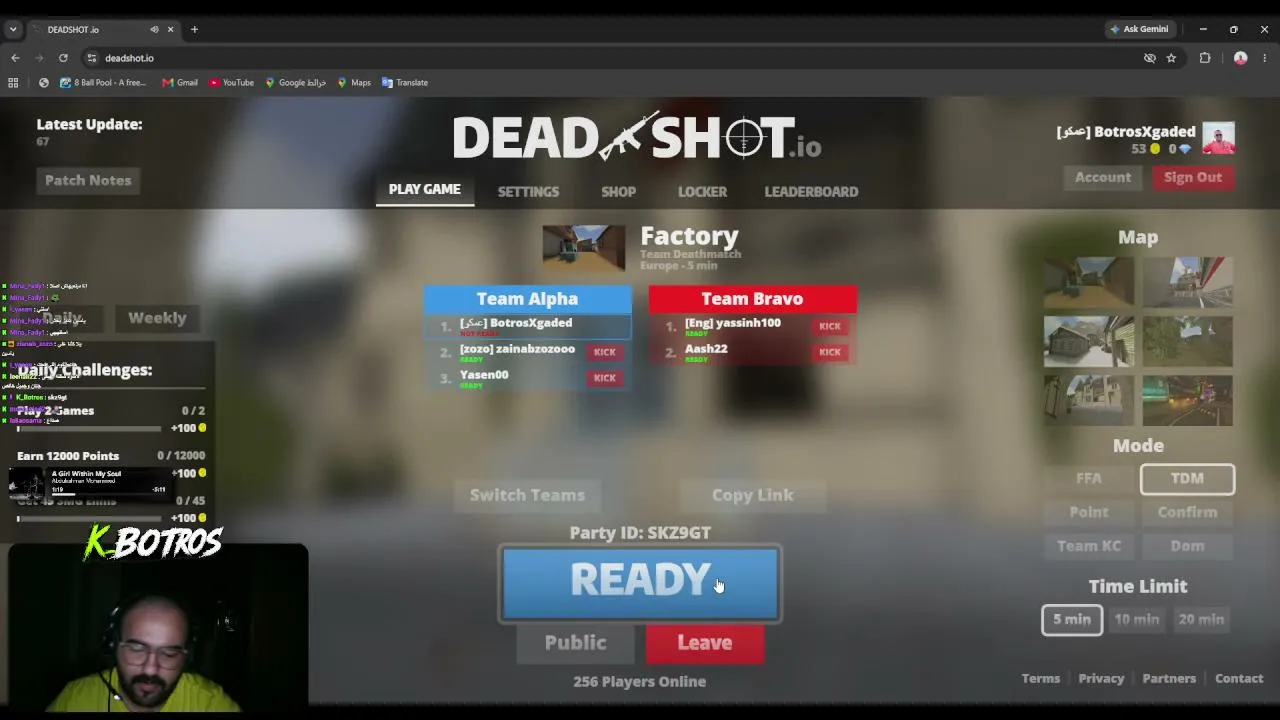Set time limit to 20 min
The image size is (1280, 720).
(x=1201, y=620)
